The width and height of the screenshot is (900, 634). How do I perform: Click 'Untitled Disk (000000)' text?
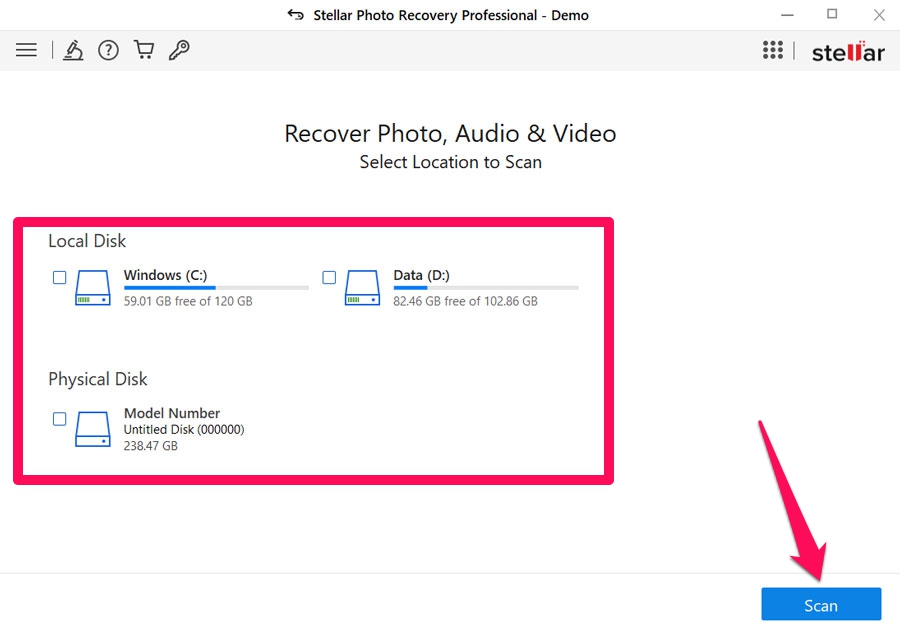click(x=184, y=430)
